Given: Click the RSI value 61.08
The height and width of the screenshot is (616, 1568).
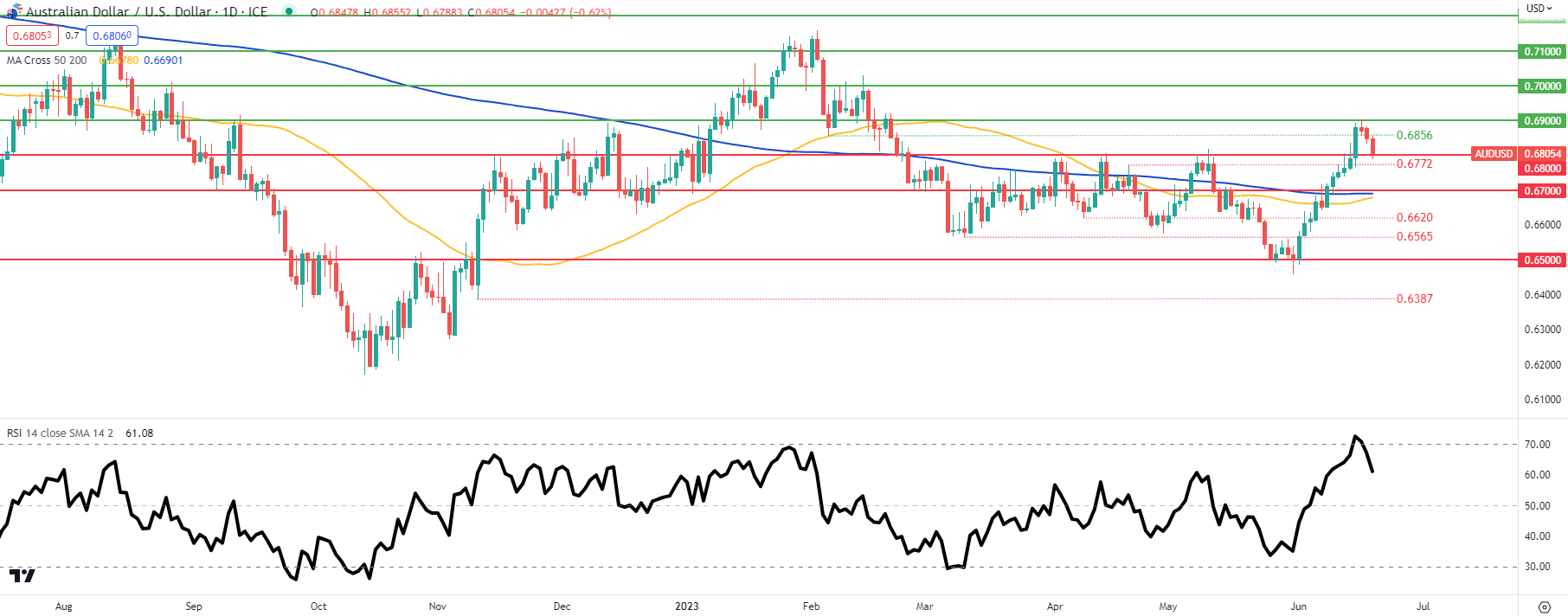Looking at the screenshot, I should point(139,433).
